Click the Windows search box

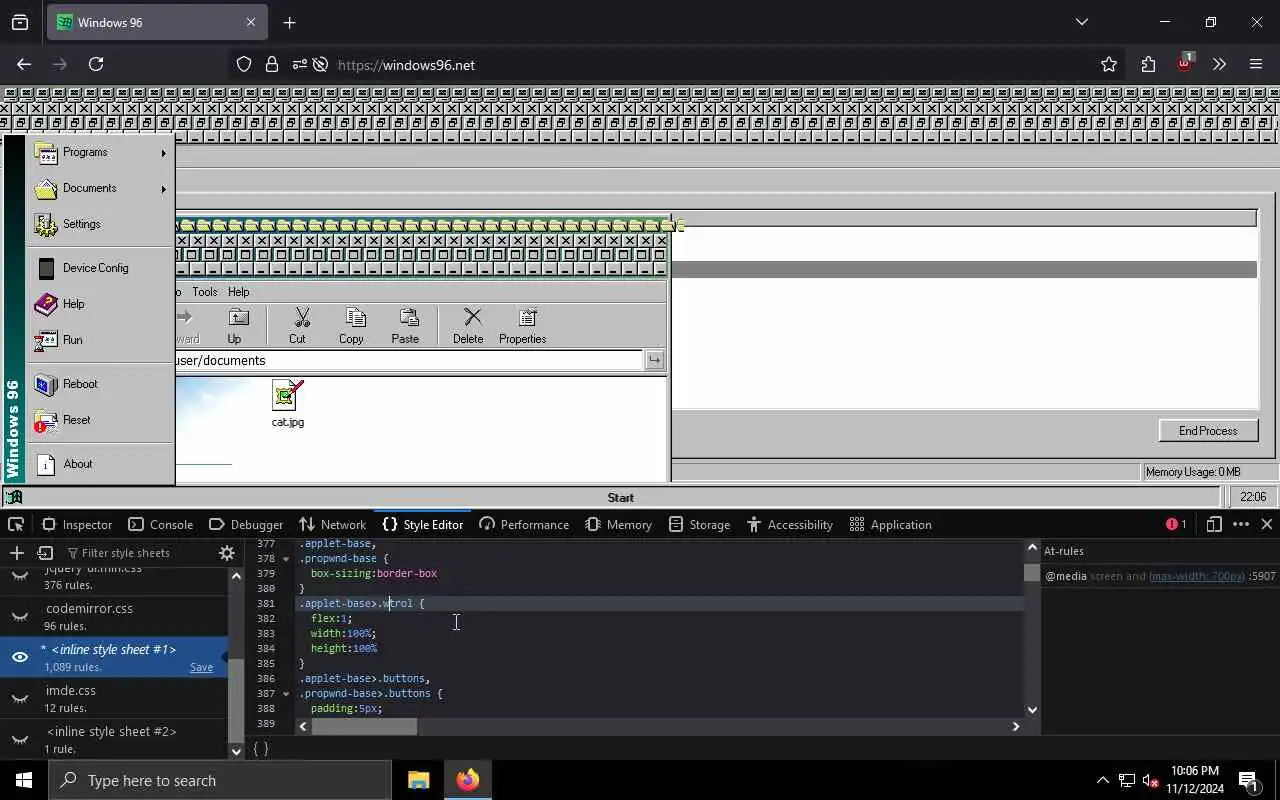[220, 780]
